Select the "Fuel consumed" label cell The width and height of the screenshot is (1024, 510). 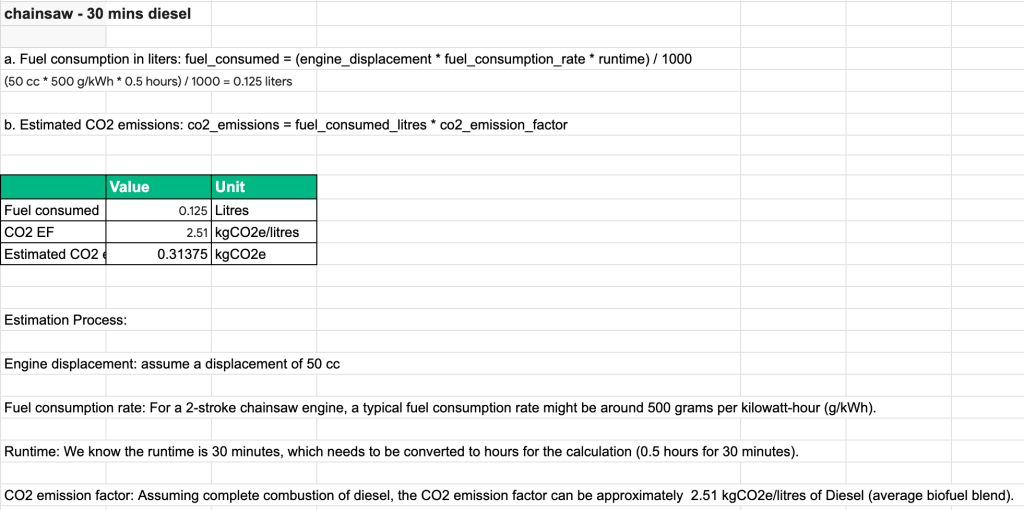click(x=53, y=210)
